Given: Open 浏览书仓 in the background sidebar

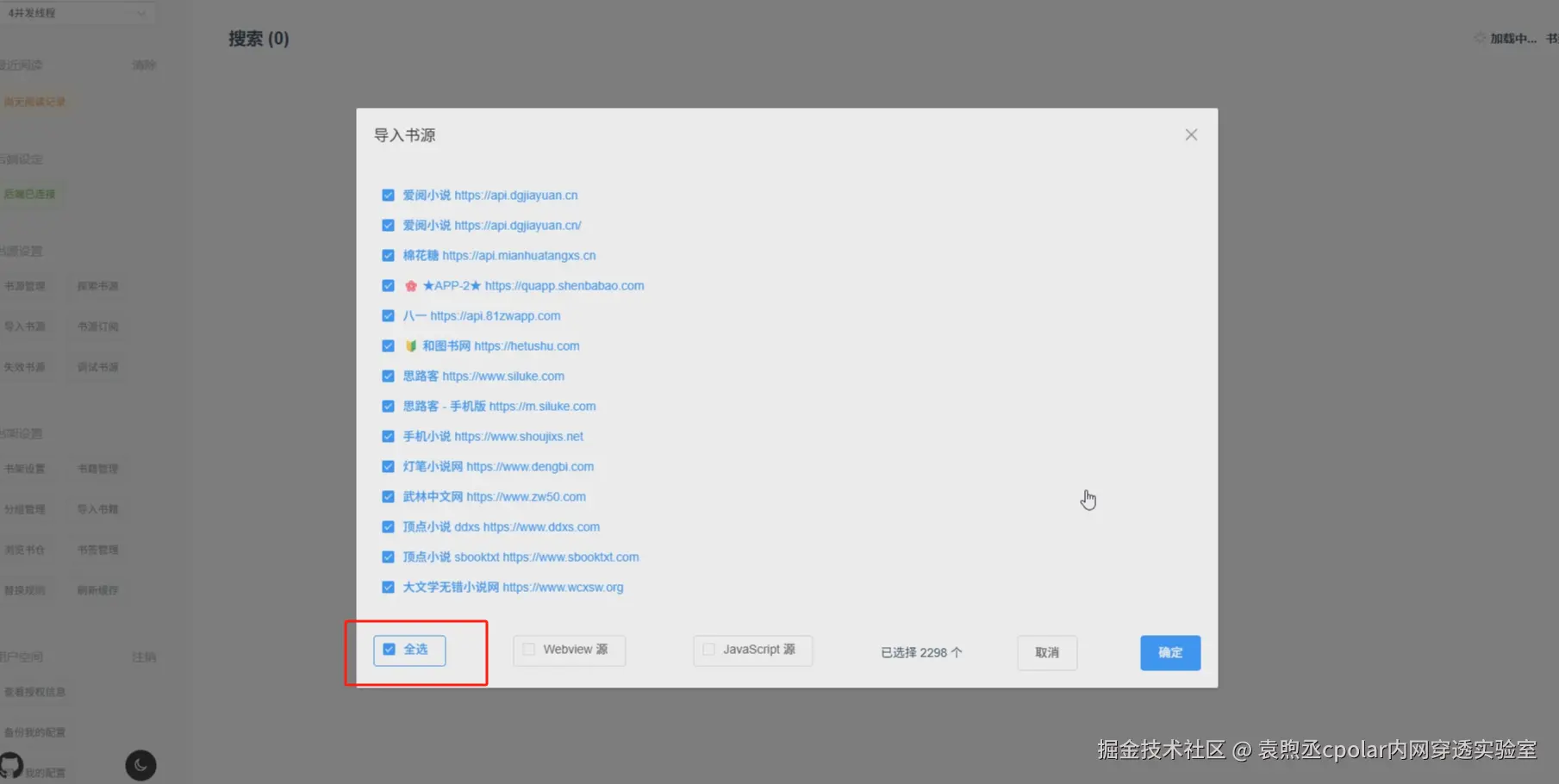Looking at the screenshot, I should (x=24, y=550).
